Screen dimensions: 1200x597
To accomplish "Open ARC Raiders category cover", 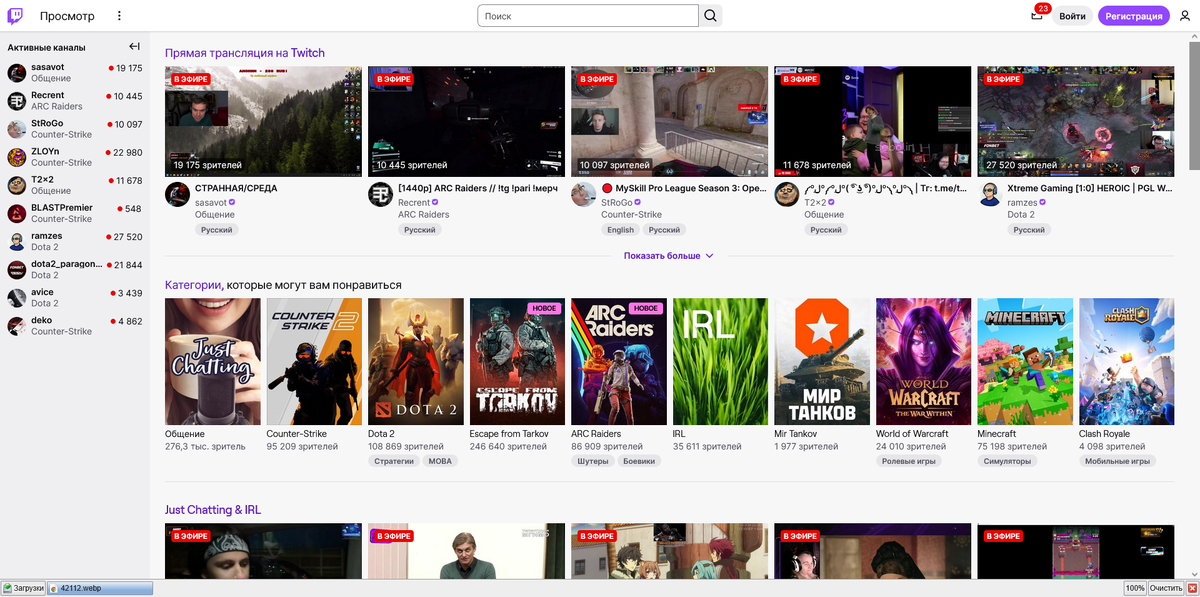I will [619, 362].
